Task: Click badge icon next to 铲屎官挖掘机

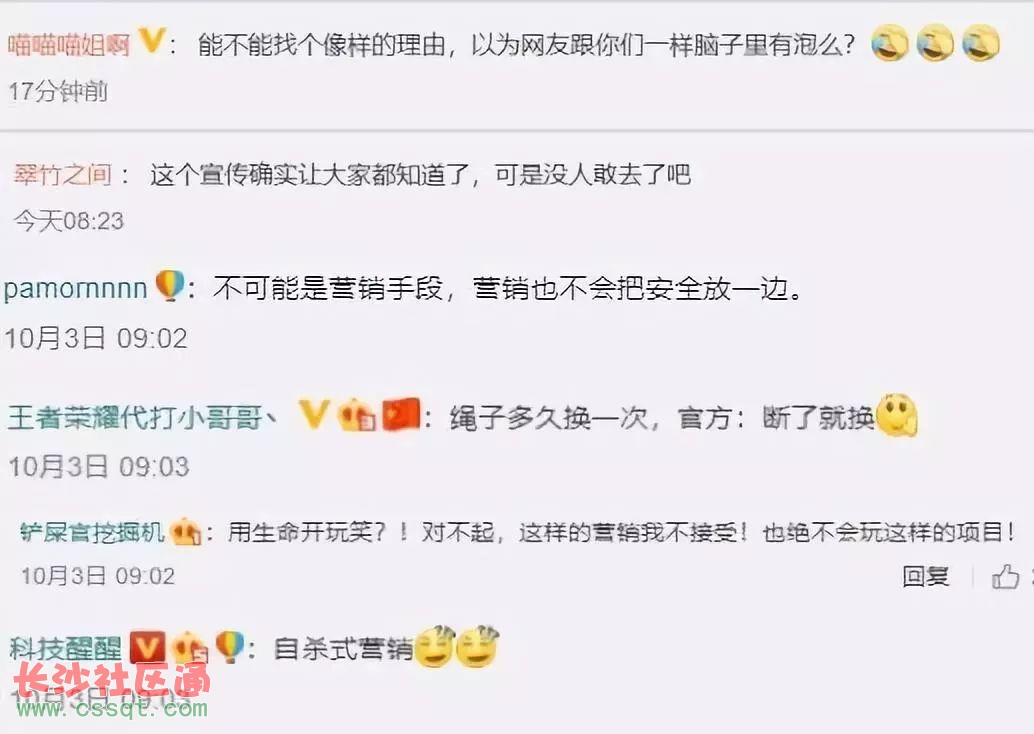Action: point(186,532)
